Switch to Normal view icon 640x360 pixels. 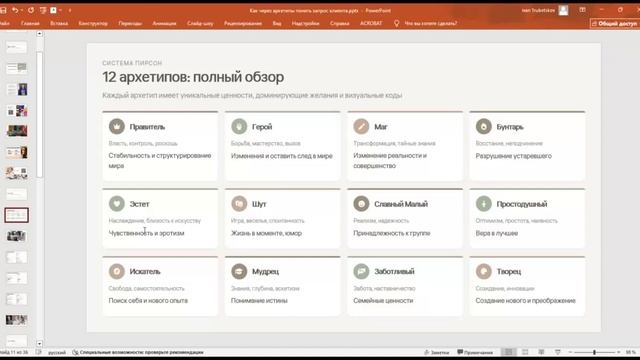[x=508, y=352]
